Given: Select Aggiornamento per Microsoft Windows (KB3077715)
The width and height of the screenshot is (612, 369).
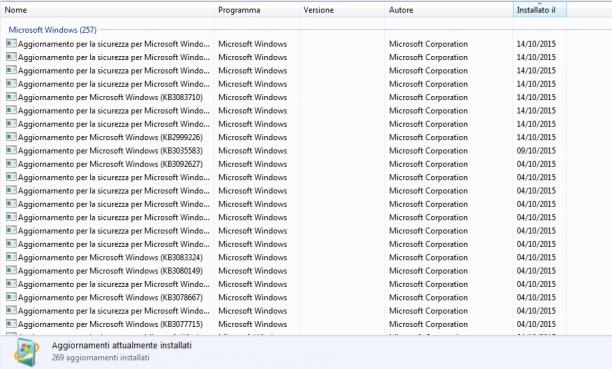Looking at the screenshot, I should point(110,324).
